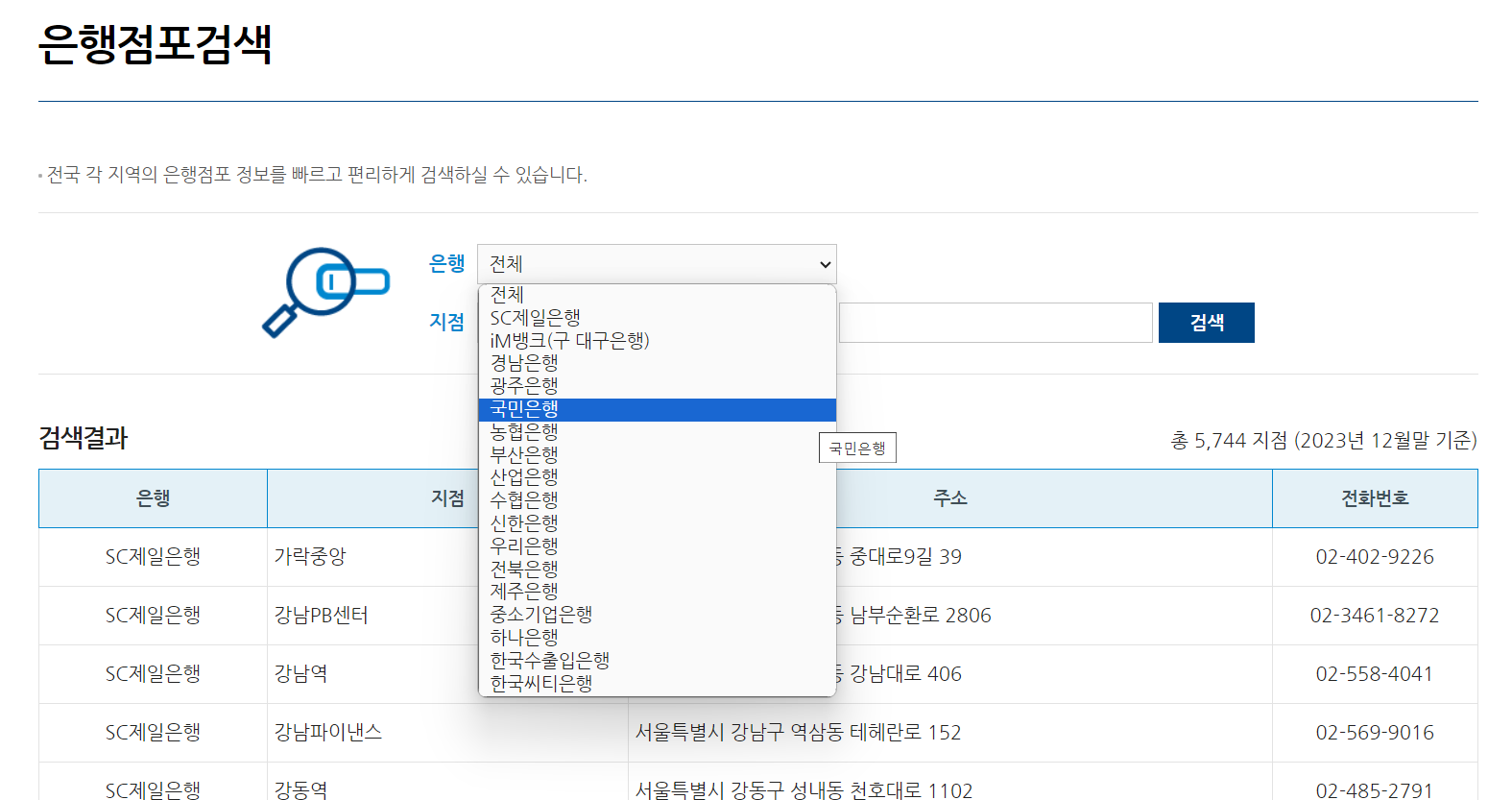Click the 은행 column header
Image resolution: width=1512 pixels, height=800 pixels.
point(153,498)
